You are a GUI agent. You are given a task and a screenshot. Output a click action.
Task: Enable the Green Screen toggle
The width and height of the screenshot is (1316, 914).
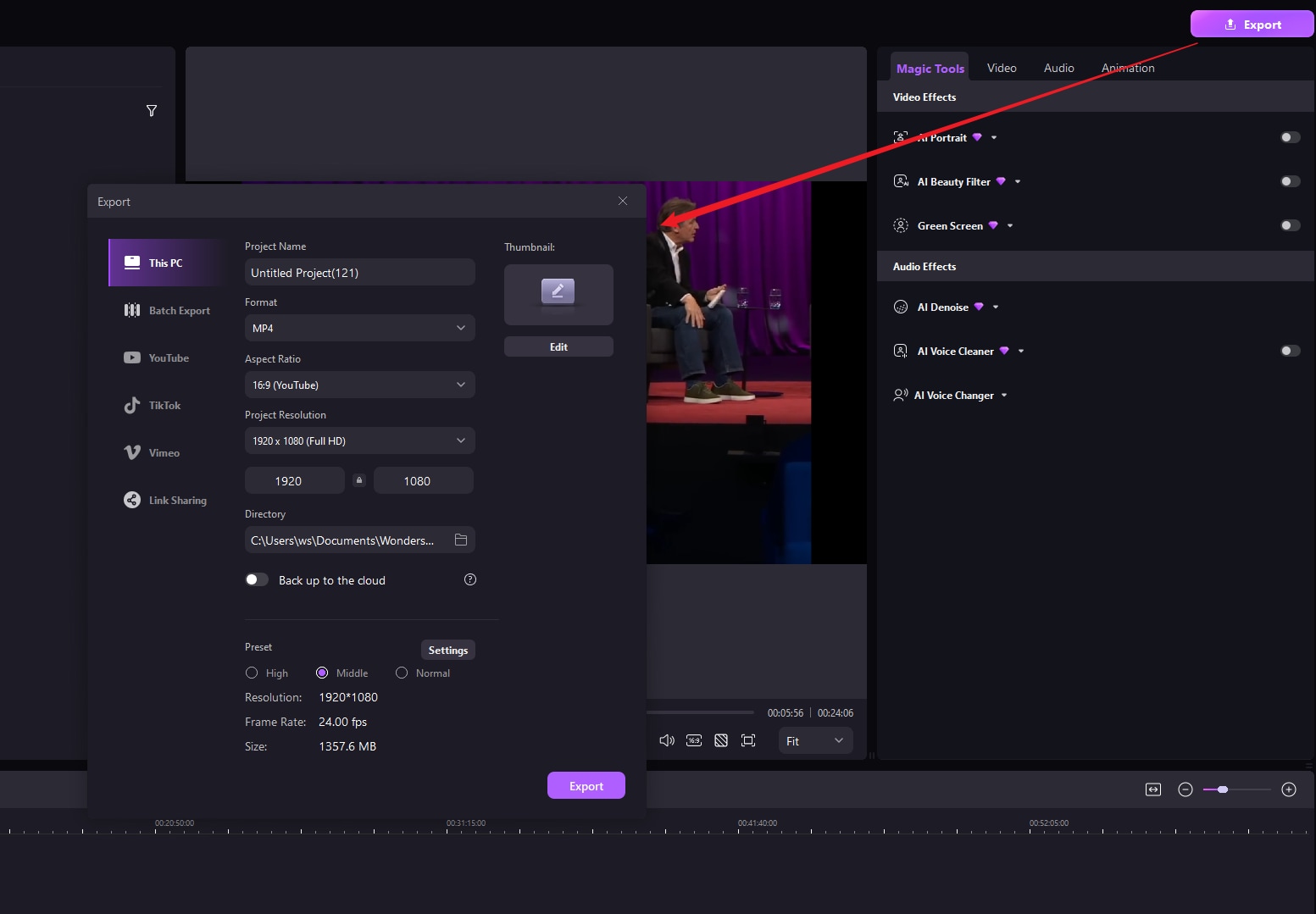(x=1291, y=225)
